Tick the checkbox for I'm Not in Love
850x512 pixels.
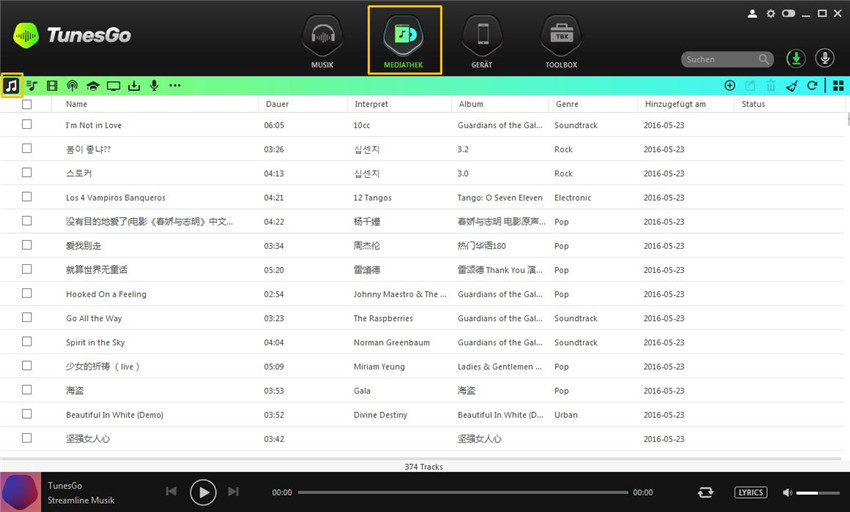pyautogui.click(x=27, y=125)
